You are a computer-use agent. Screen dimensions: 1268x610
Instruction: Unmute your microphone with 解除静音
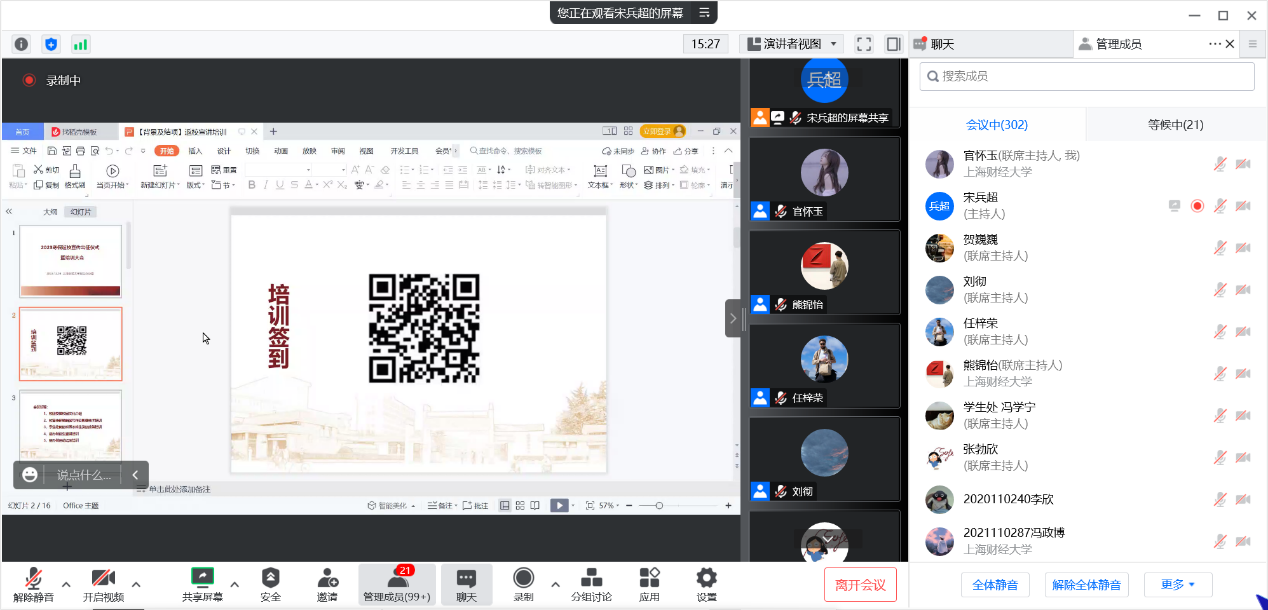(33, 584)
